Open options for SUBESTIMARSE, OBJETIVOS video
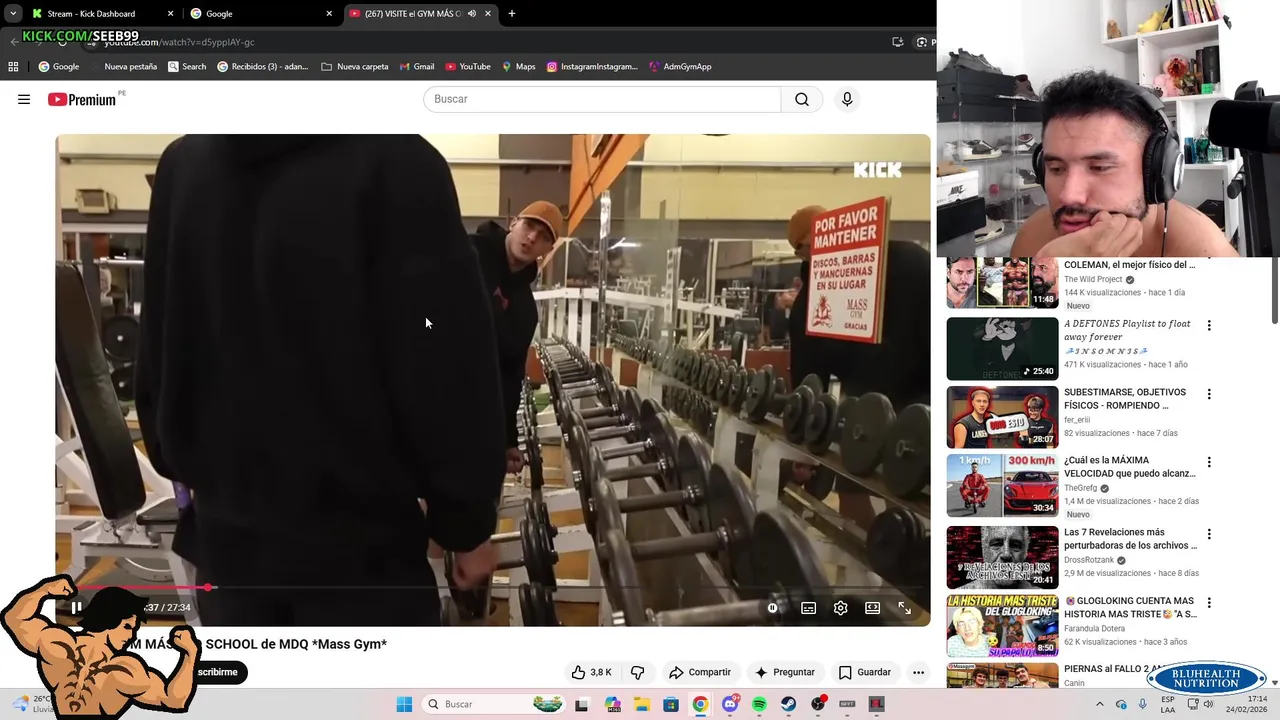Image resolution: width=1280 pixels, height=720 pixels. point(1209,394)
